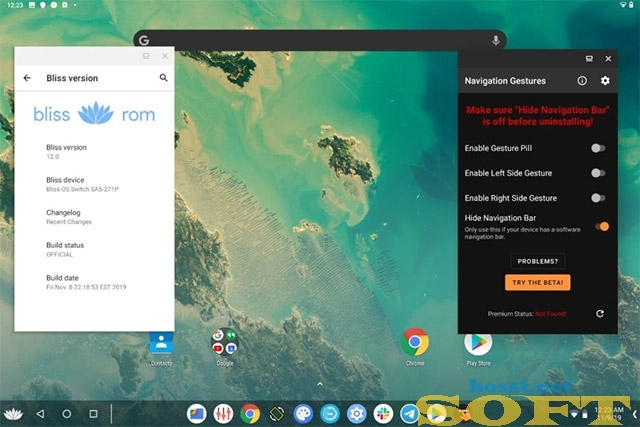Open the palette theme app in taskbar
This screenshot has width=640, height=427.
303,414
